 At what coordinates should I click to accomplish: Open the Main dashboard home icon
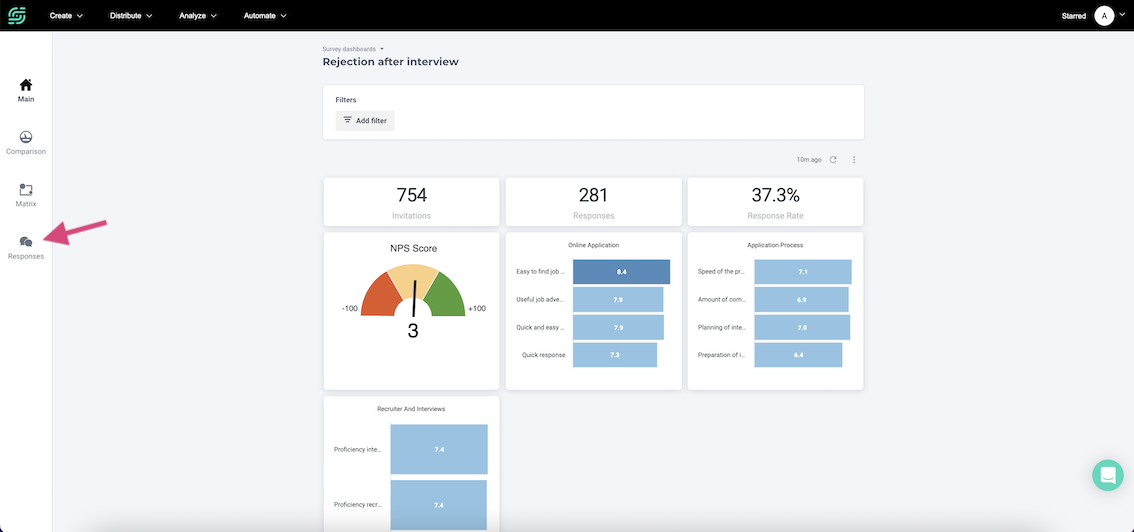26,85
